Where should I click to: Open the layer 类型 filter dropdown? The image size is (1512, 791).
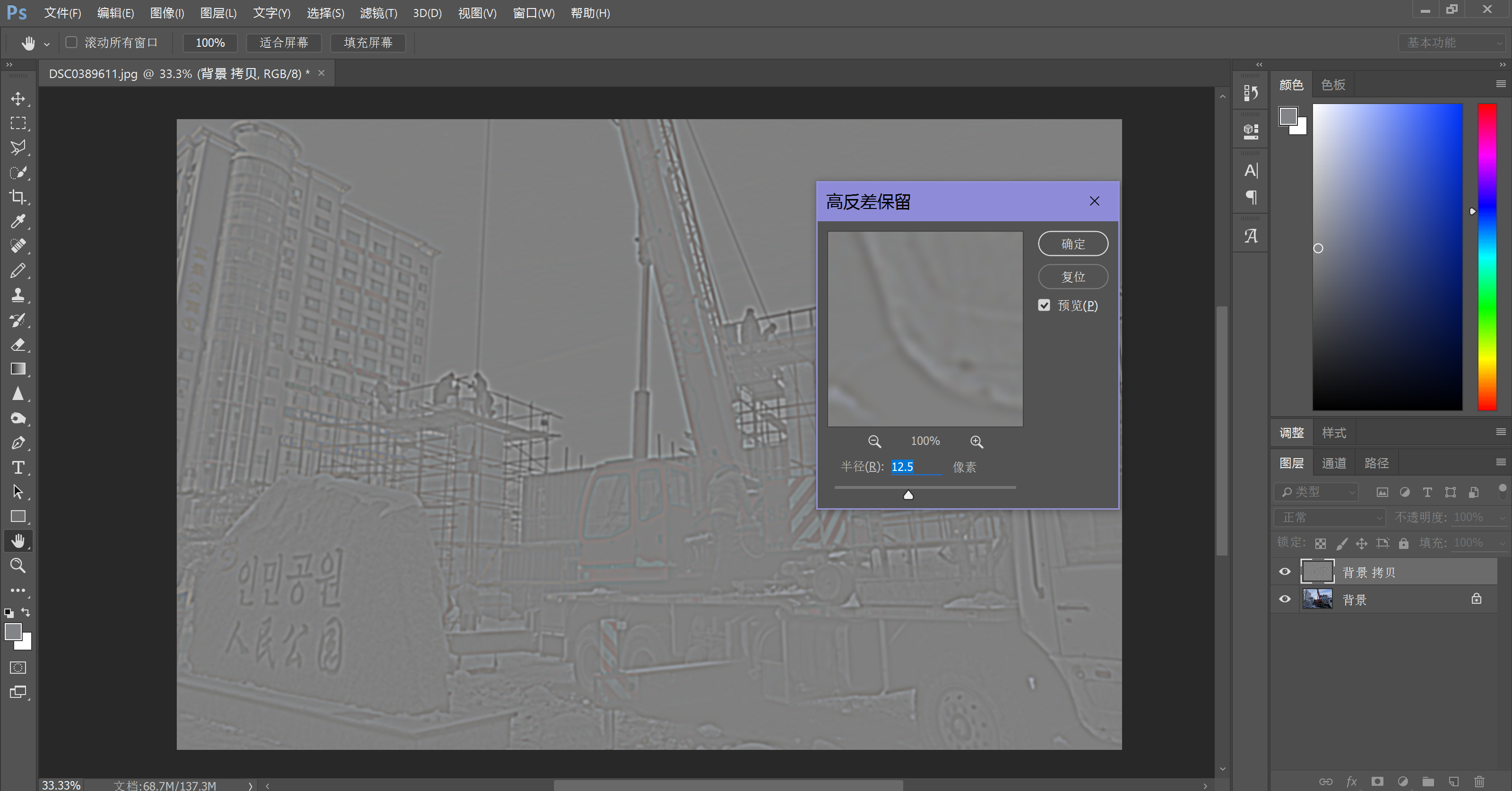point(1316,492)
